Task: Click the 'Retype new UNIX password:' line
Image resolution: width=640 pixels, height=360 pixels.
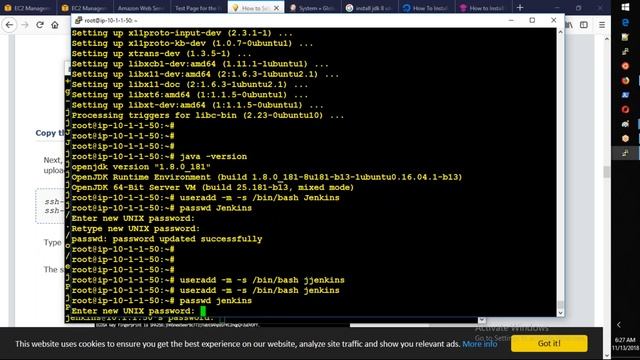Action: point(136,229)
